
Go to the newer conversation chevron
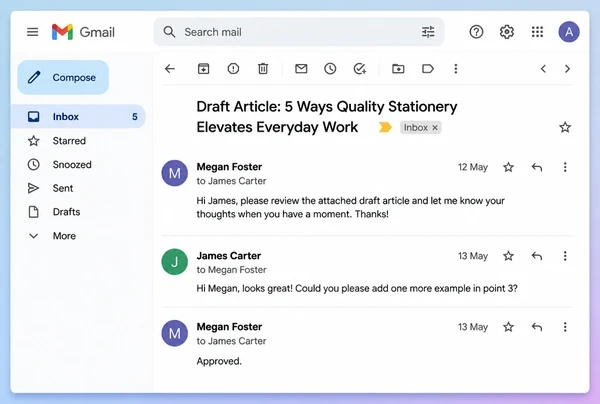[543, 69]
